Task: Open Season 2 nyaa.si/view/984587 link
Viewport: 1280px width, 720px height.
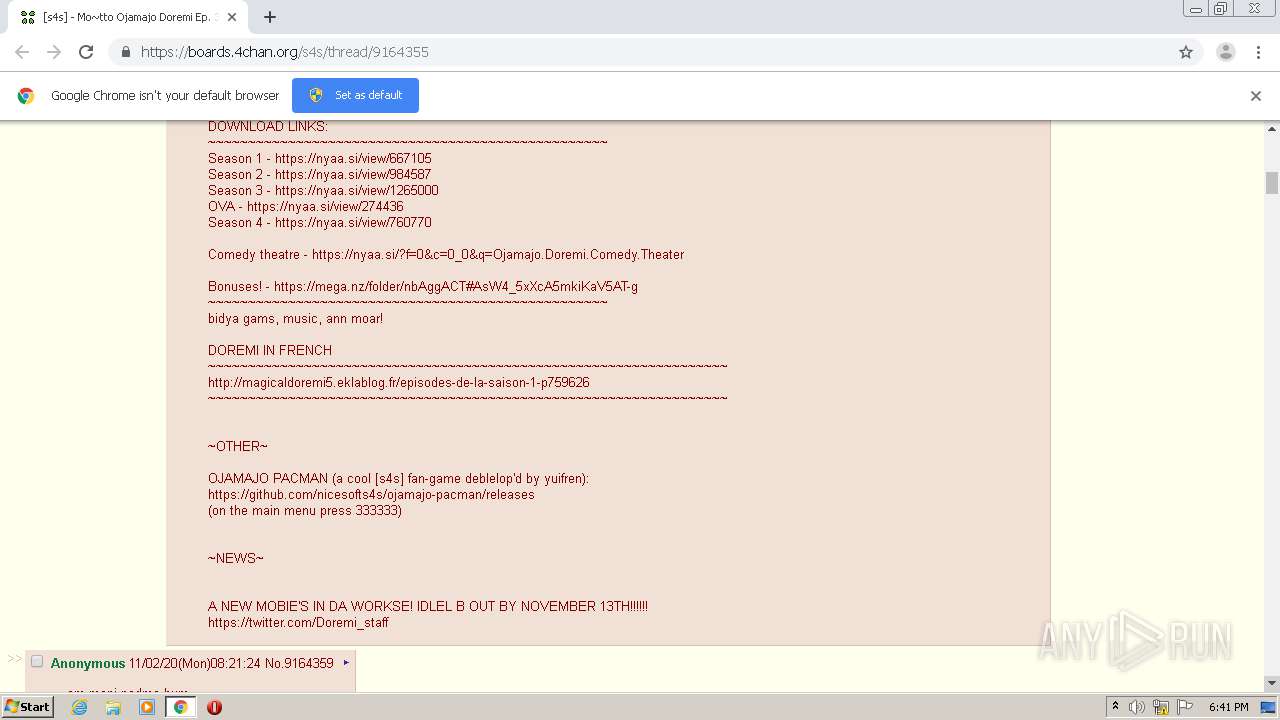Action: [x=353, y=174]
